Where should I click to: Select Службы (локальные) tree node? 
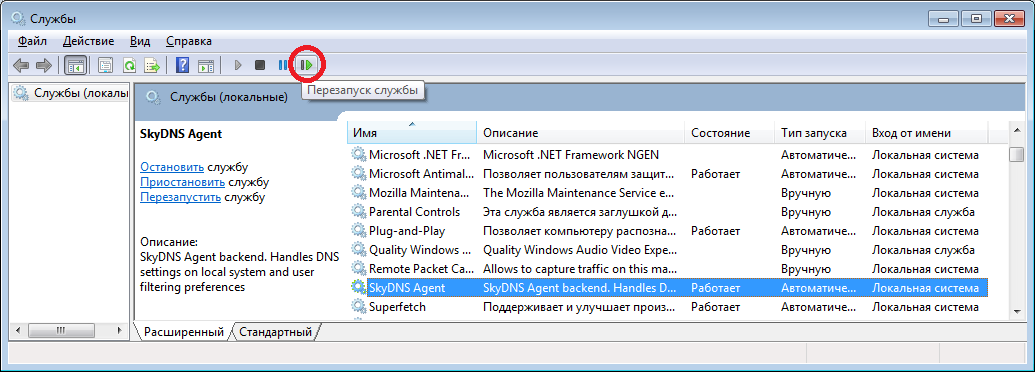point(71,93)
